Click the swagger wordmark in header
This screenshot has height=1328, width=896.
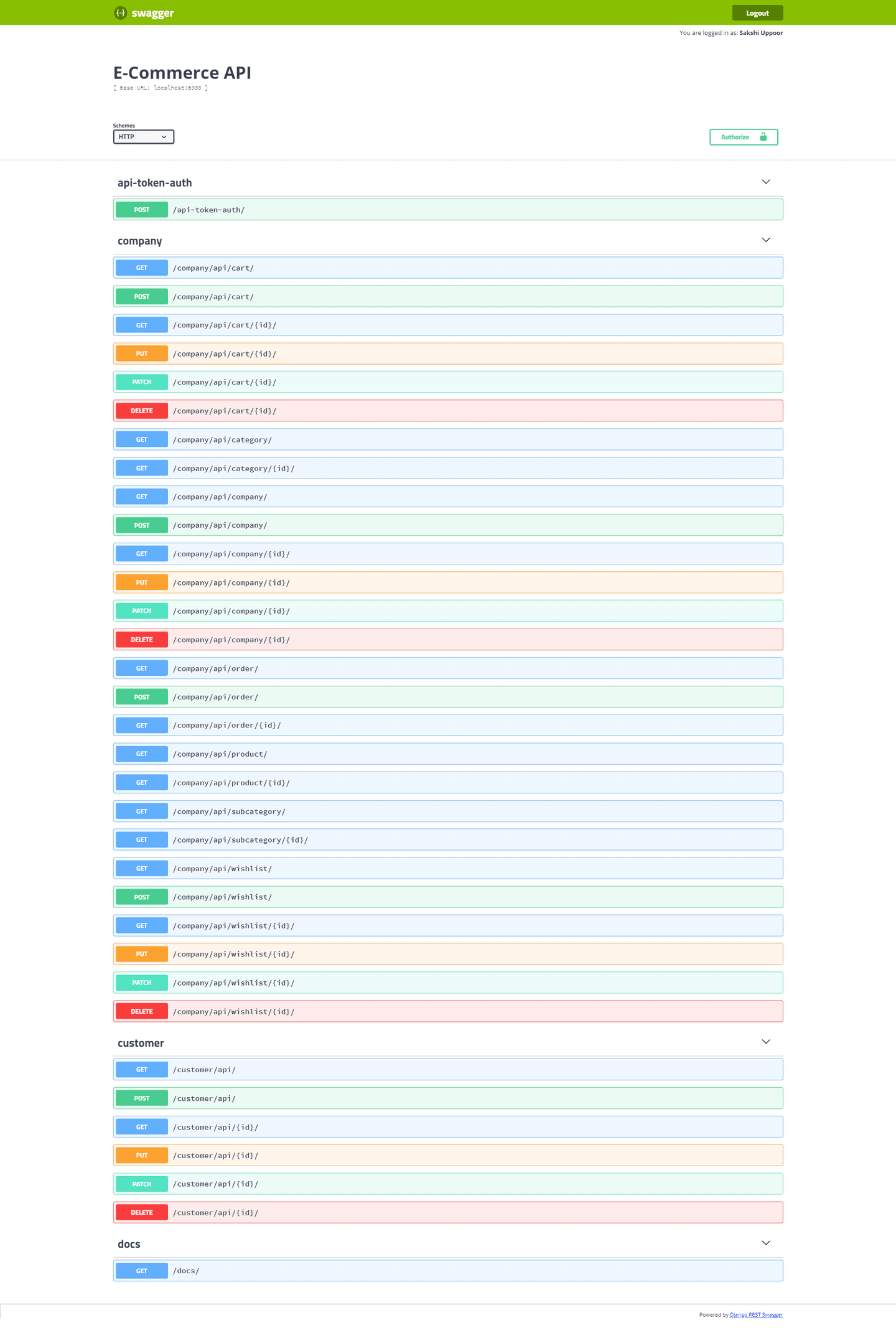(x=152, y=13)
